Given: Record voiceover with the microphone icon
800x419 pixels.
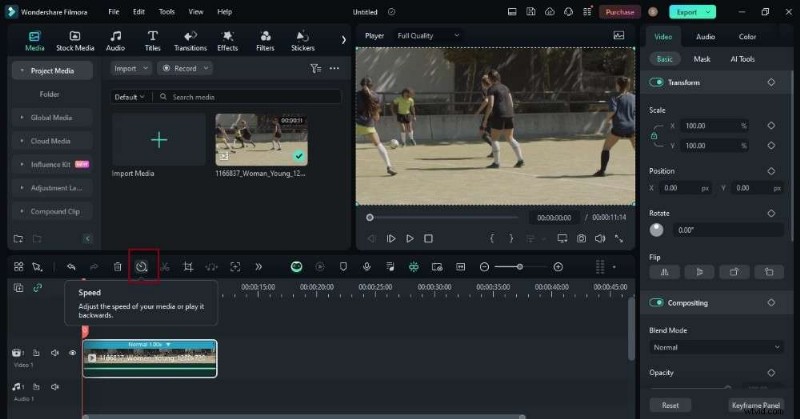Looking at the screenshot, I should click(x=366, y=266).
